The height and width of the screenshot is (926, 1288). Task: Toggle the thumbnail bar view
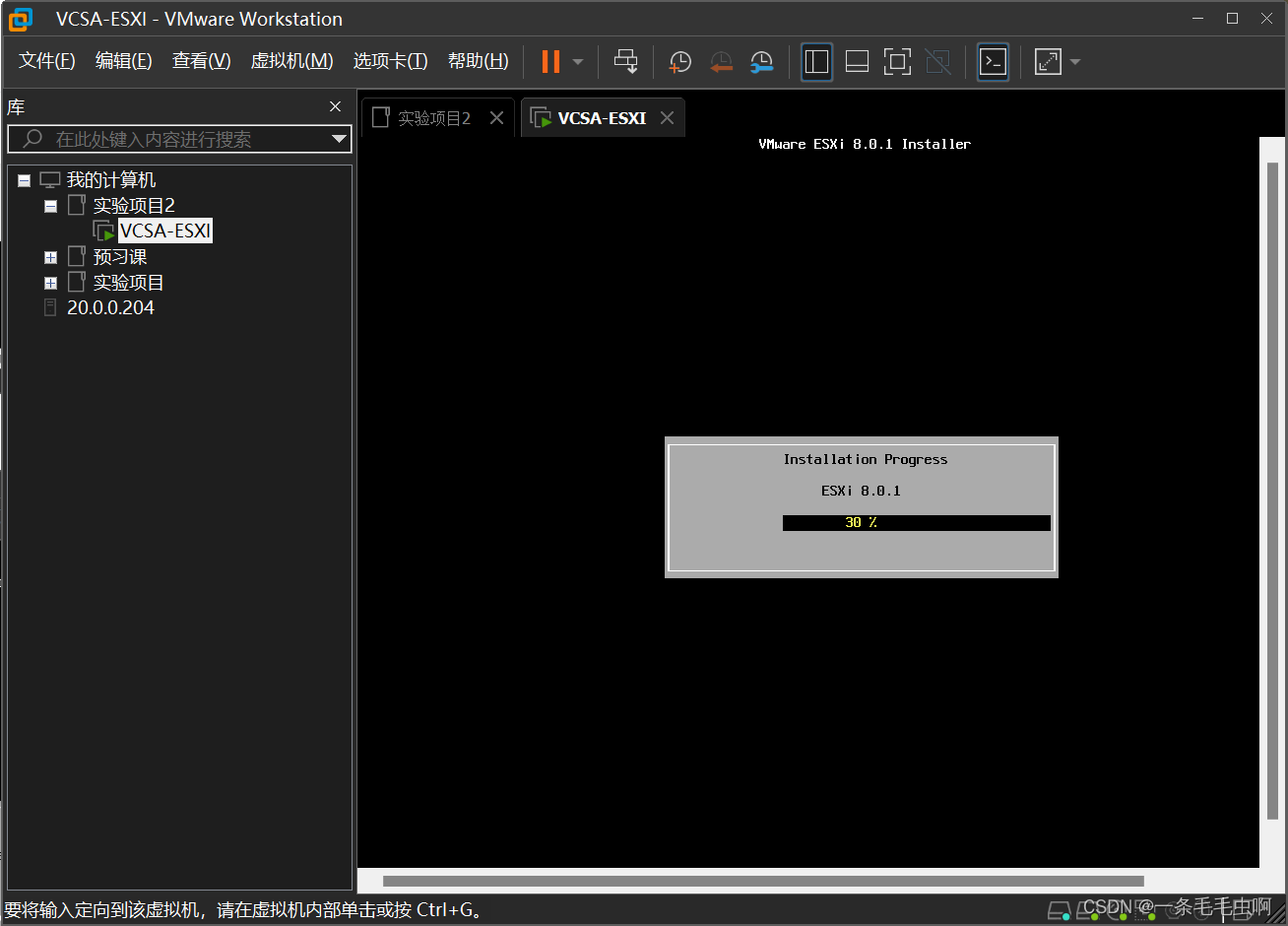(857, 61)
